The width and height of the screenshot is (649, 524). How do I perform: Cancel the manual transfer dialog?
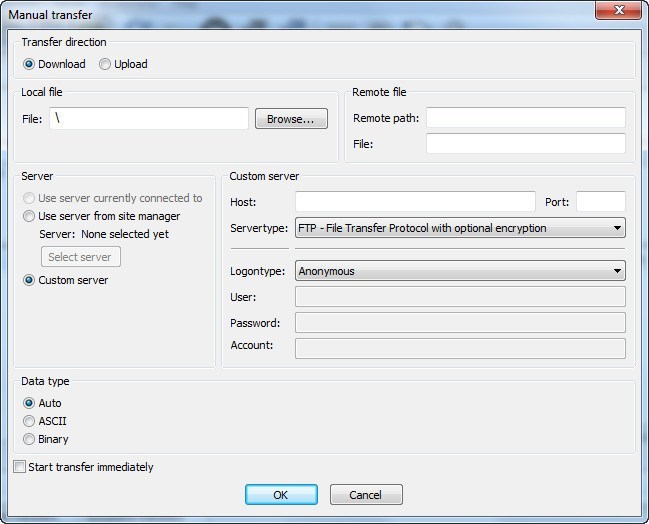click(366, 495)
